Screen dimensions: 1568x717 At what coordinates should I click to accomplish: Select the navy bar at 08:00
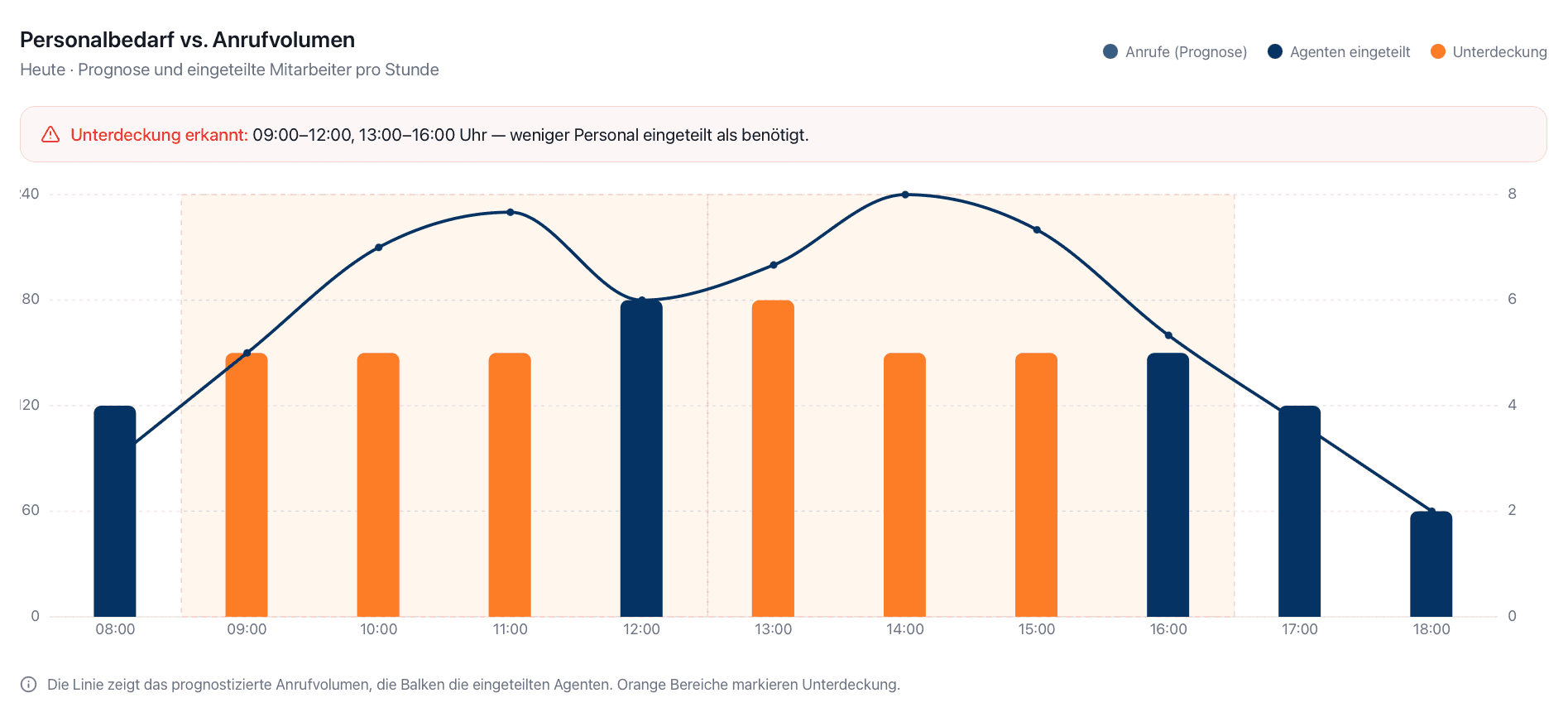115,511
